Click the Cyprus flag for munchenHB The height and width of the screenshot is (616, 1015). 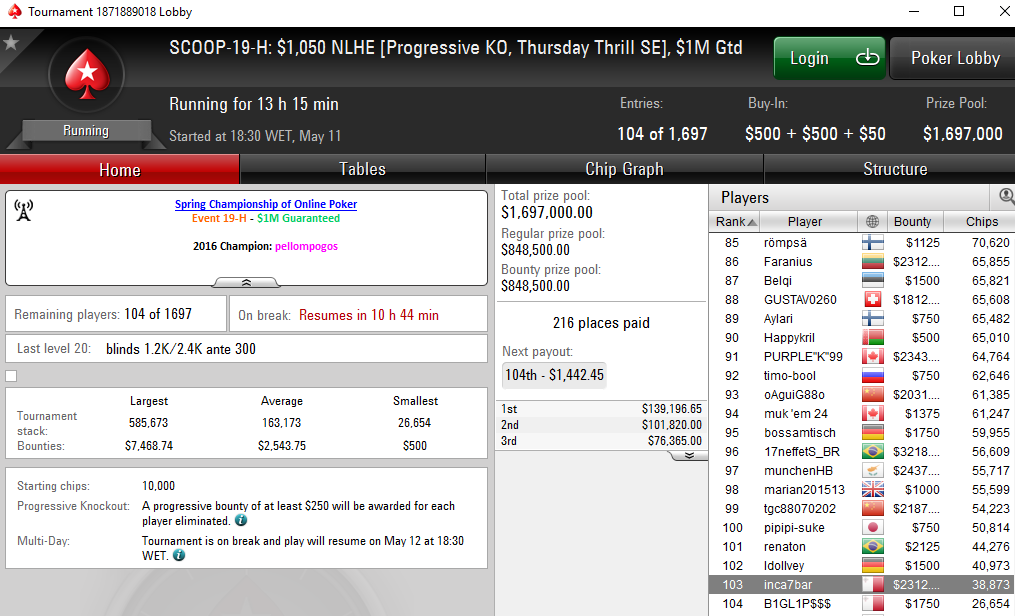click(x=873, y=471)
